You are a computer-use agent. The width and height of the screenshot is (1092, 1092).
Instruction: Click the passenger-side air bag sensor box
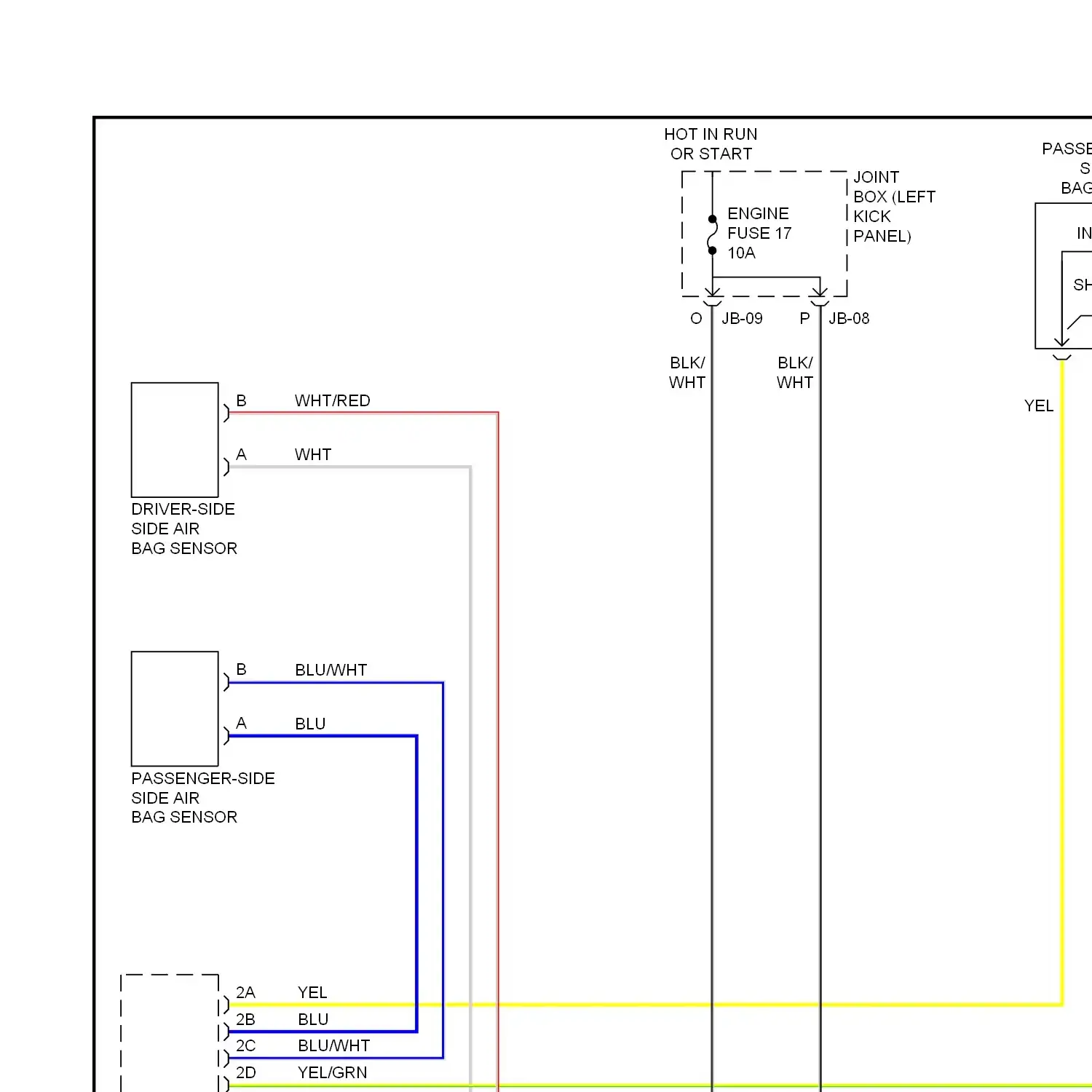(175, 708)
